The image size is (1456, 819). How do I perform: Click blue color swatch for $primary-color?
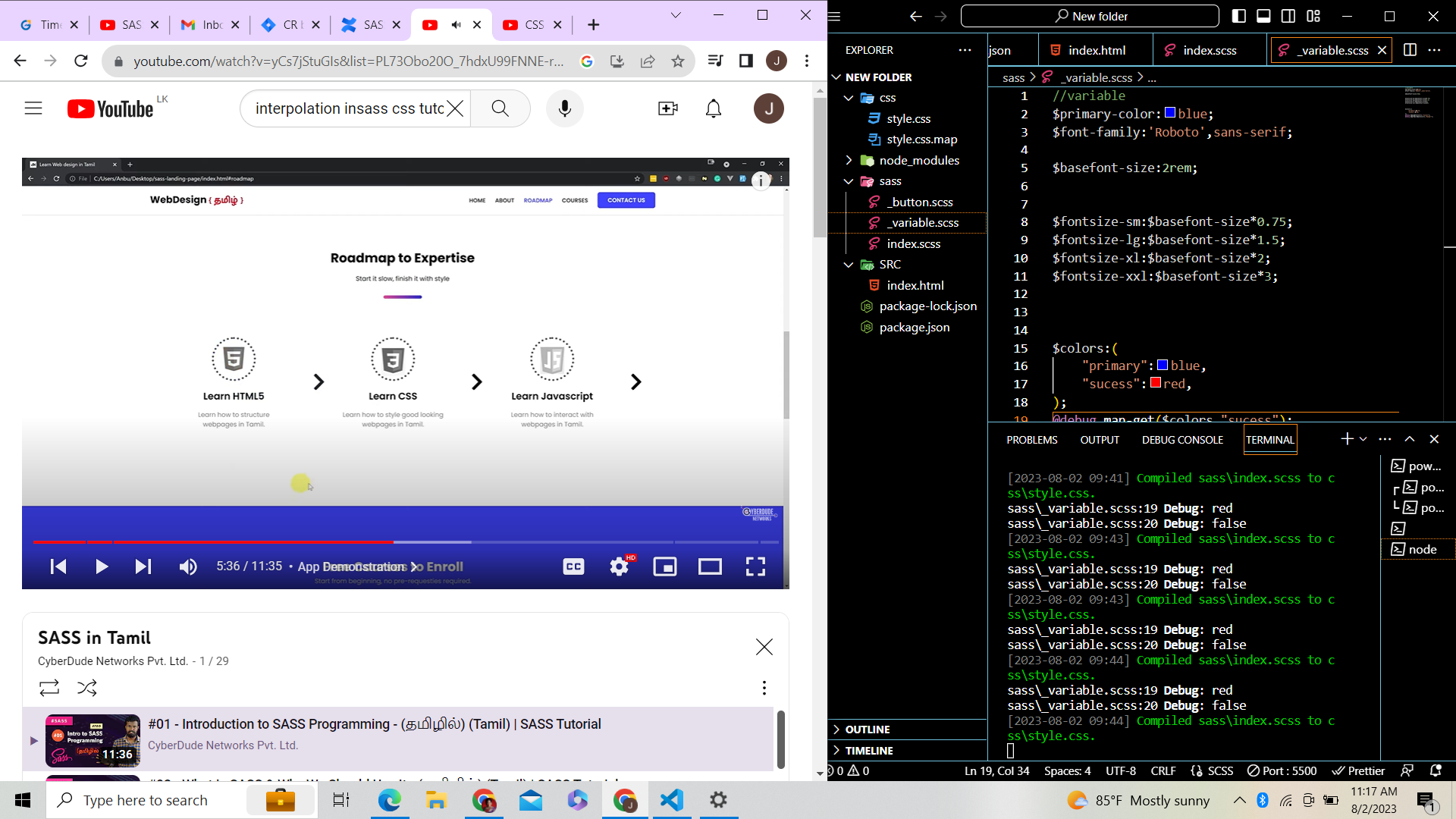1170,113
